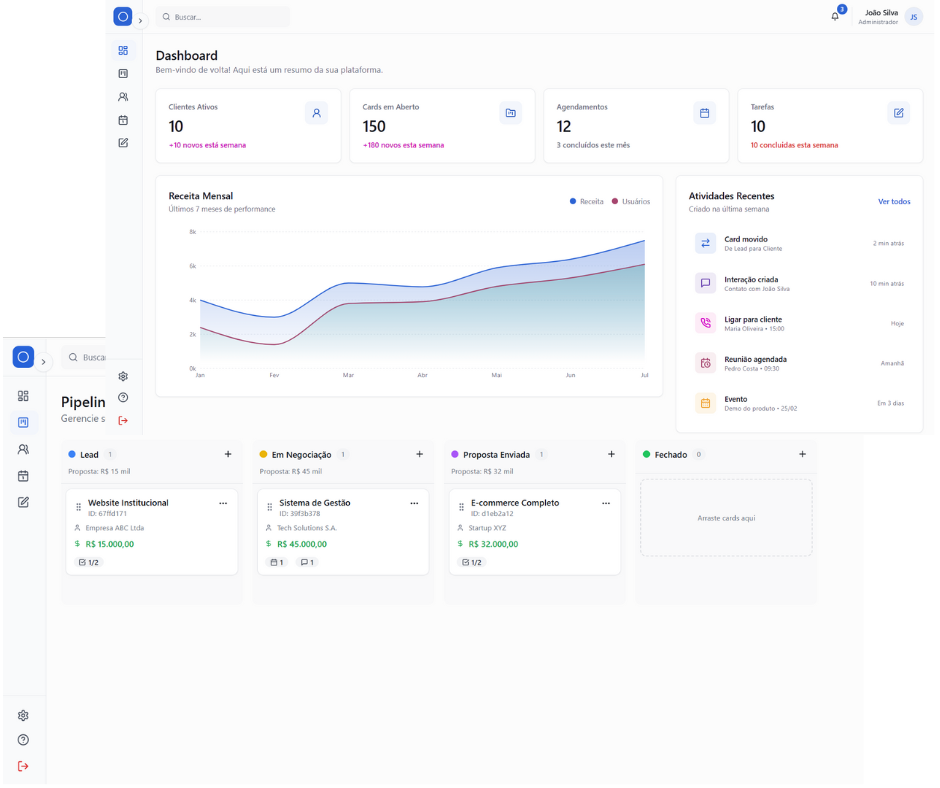Image resolution: width=940 pixels, height=788 pixels.
Task: Open three-dot menu on Sistema de Gestão card
Action: tap(414, 503)
